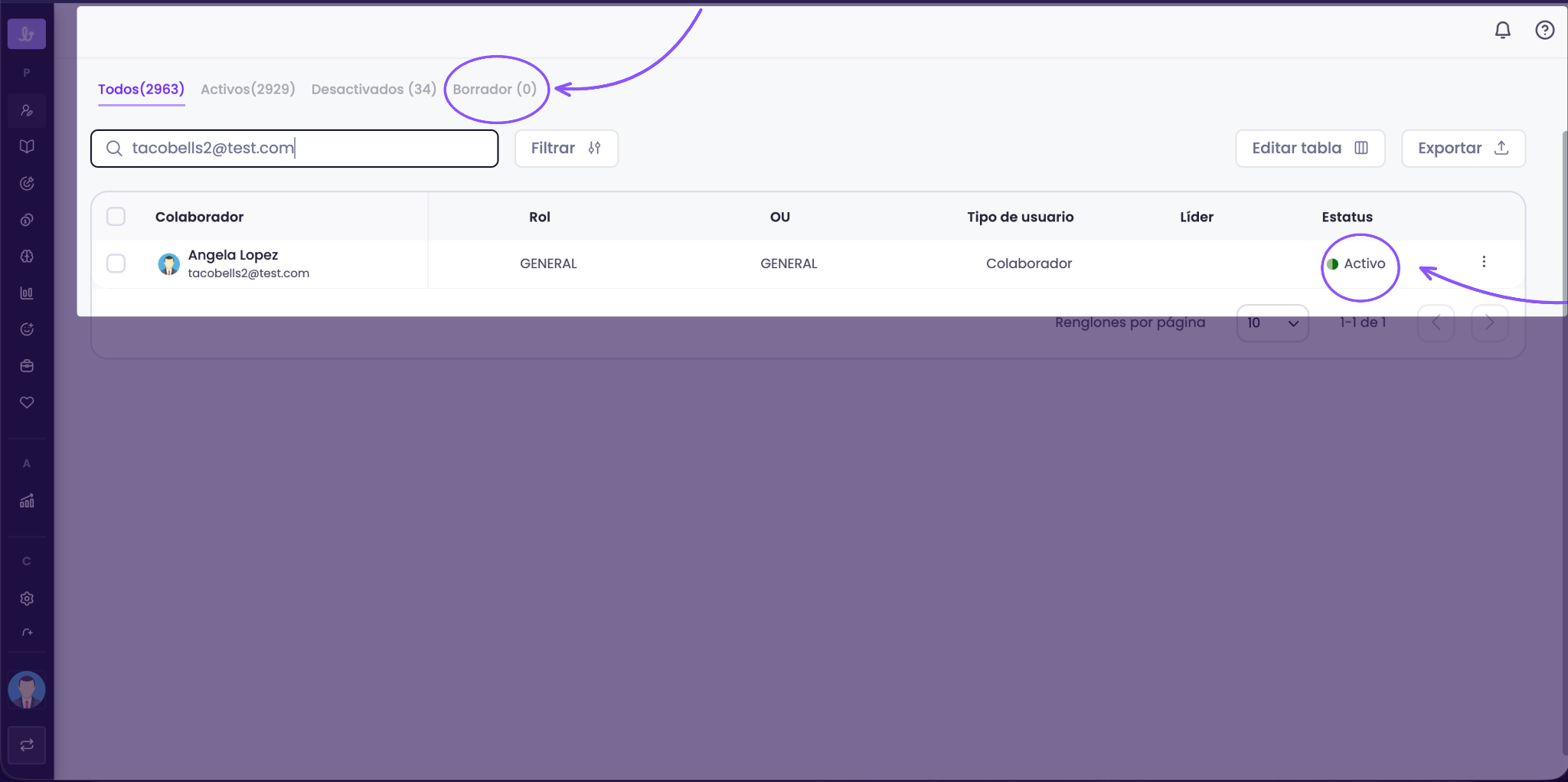
Task: Open the user edit sidebar icon
Action: click(27, 110)
